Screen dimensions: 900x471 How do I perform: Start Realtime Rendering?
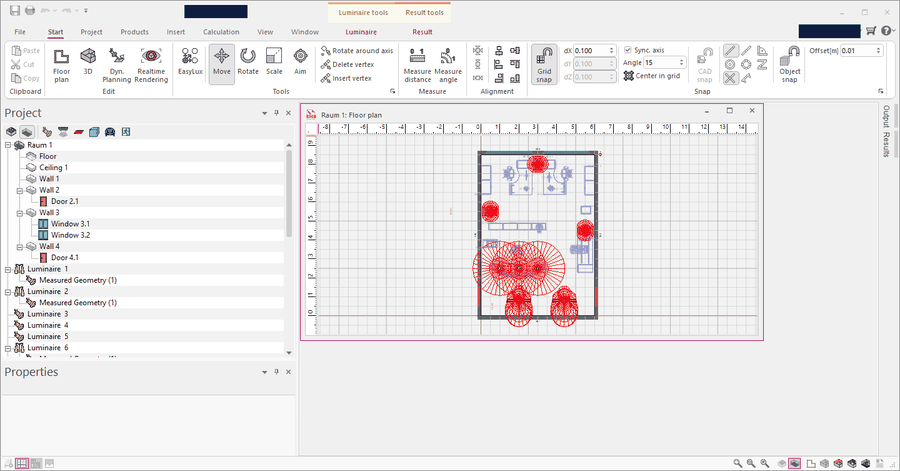pos(151,65)
